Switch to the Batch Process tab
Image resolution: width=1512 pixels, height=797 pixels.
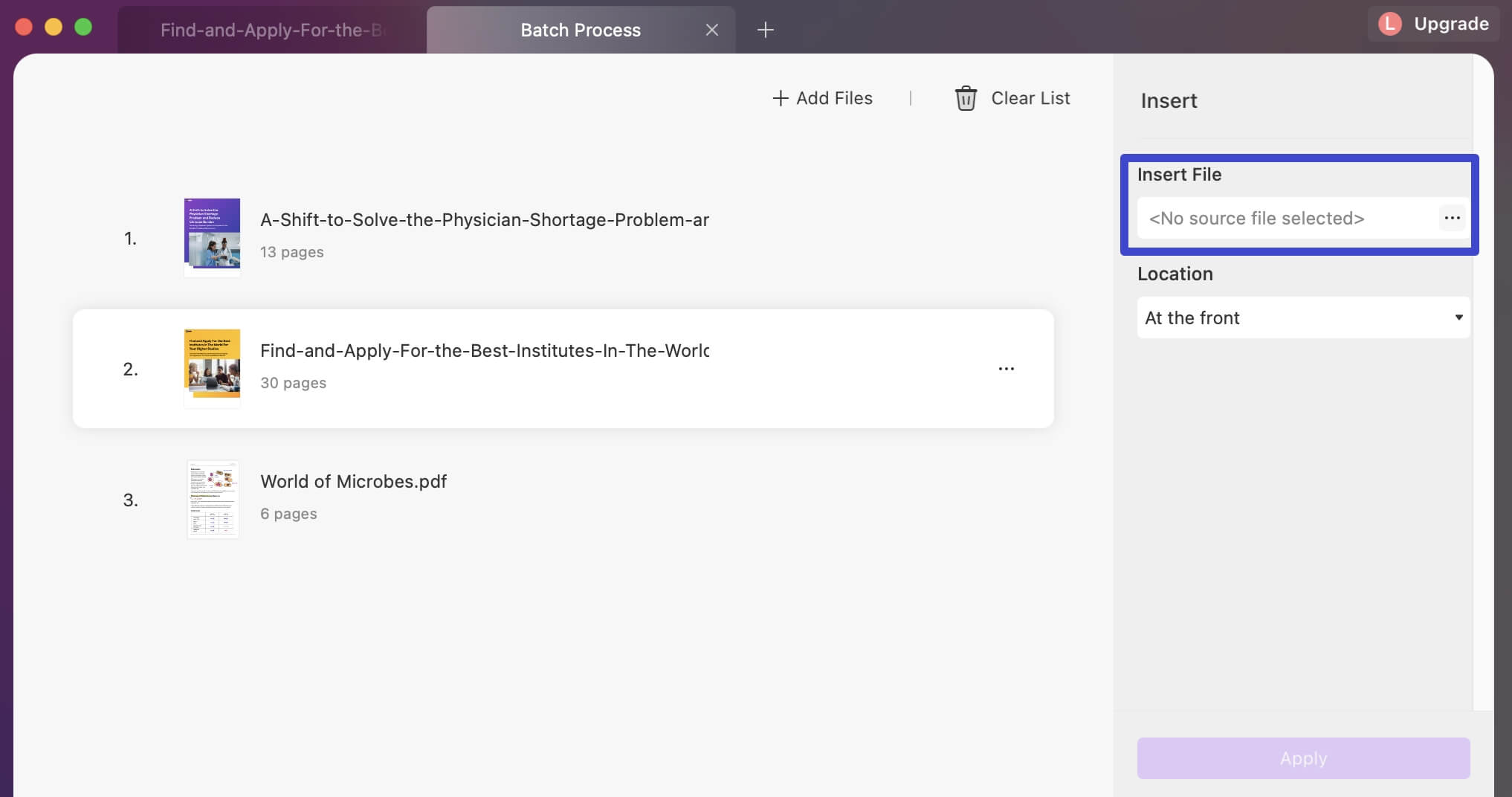[x=581, y=30]
